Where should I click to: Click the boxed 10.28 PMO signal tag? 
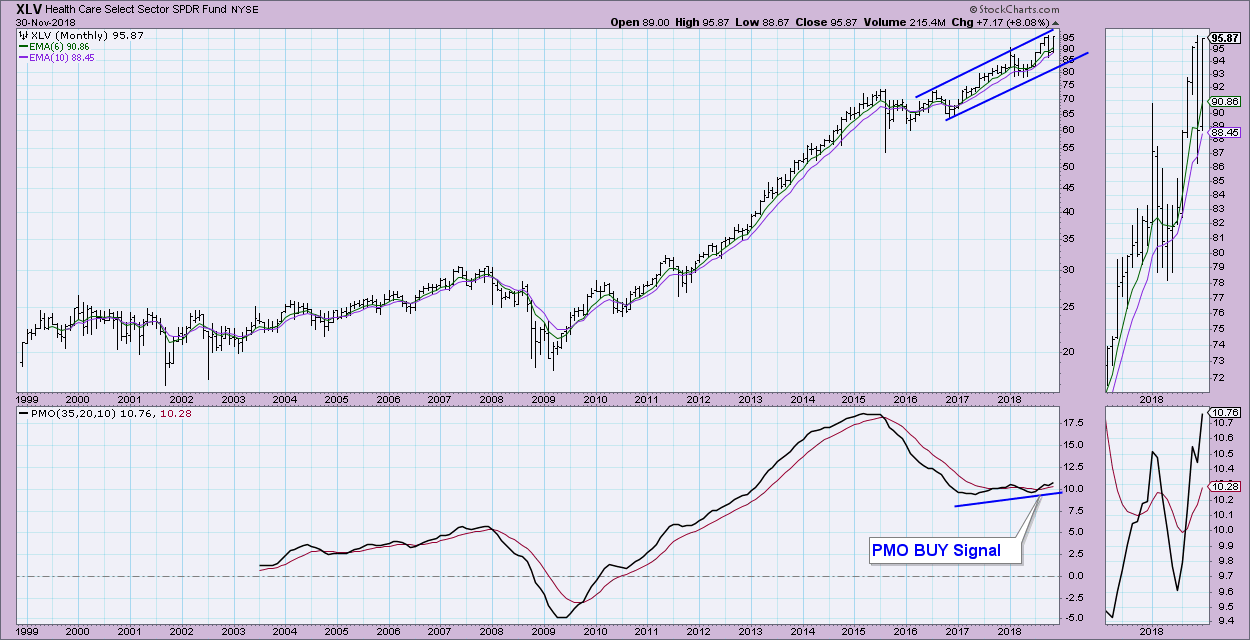click(x=1225, y=486)
